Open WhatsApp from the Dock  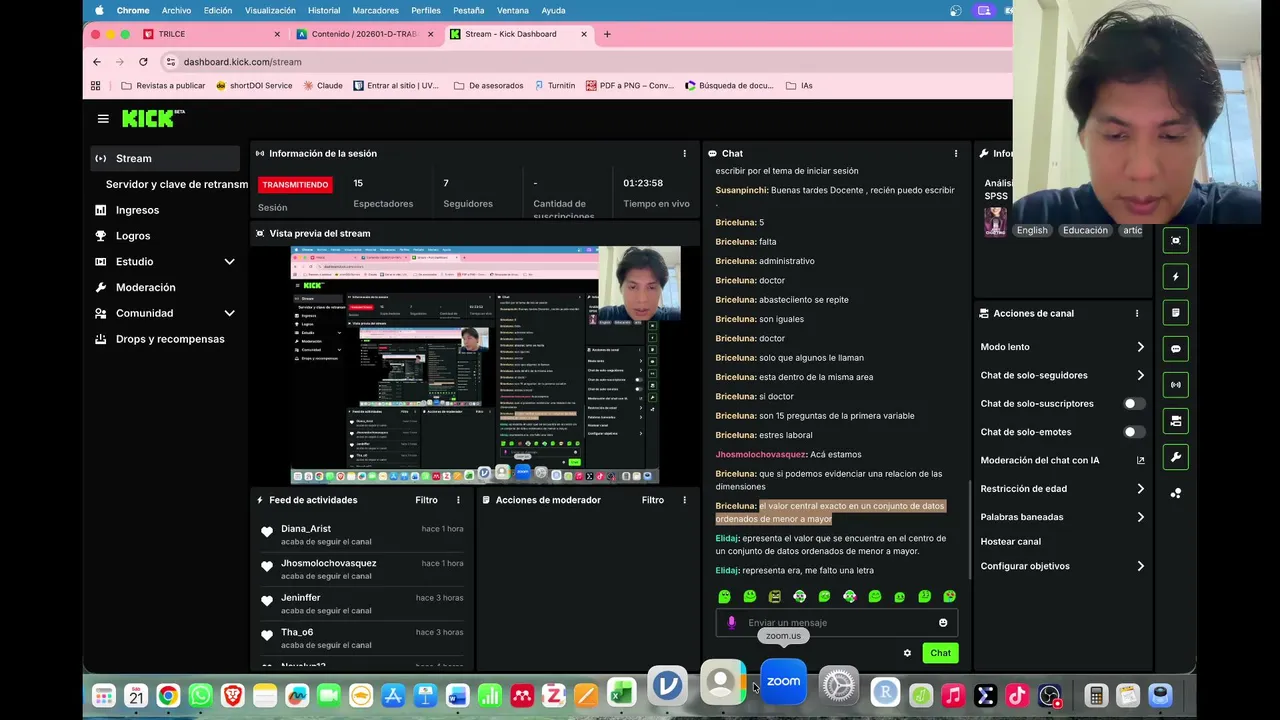click(201, 695)
